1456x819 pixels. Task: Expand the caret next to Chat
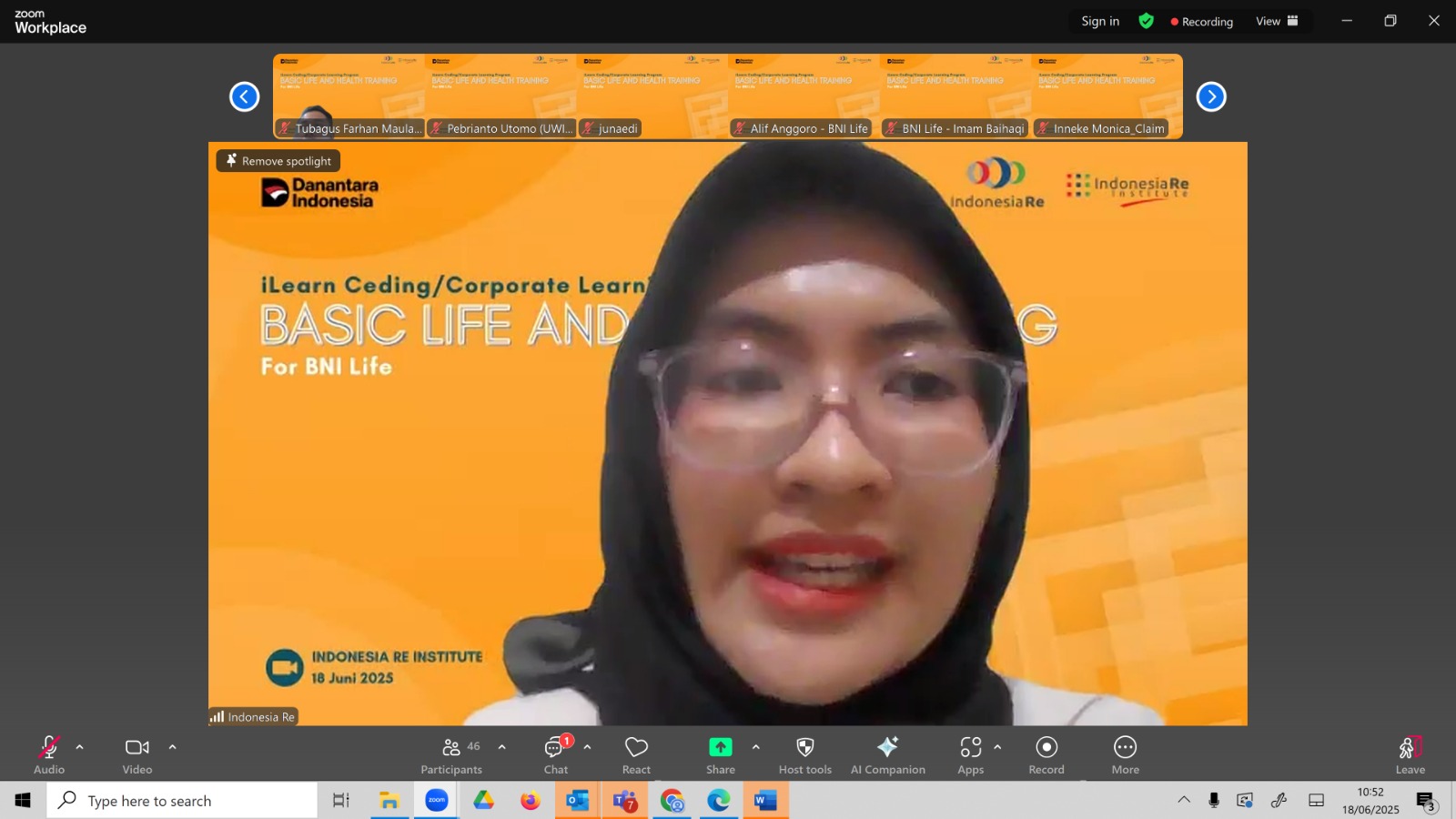(x=588, y=747)
